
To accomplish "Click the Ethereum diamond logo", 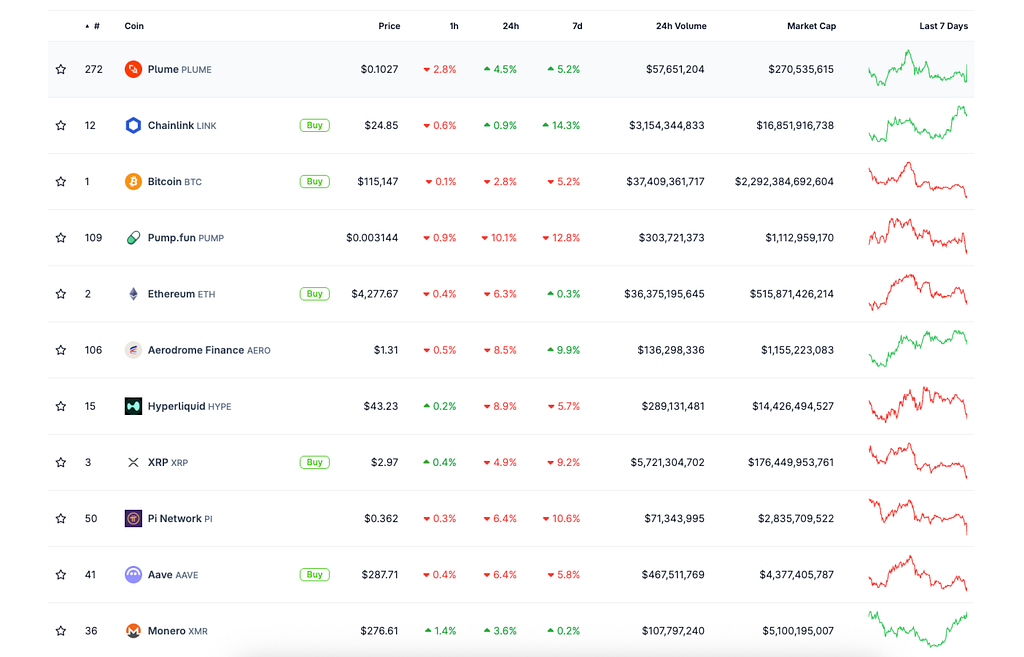I will (133, 294).
